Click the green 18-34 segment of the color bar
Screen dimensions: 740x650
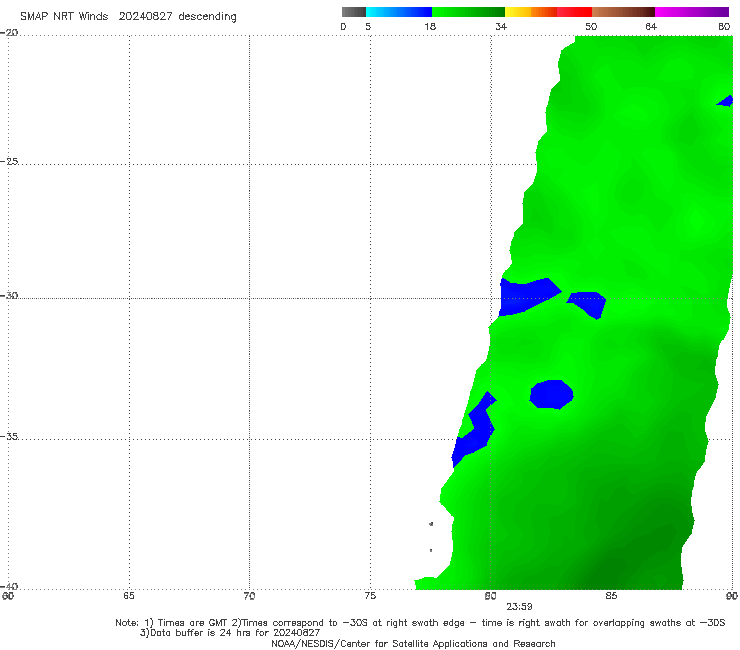click(x=468, y=12)
